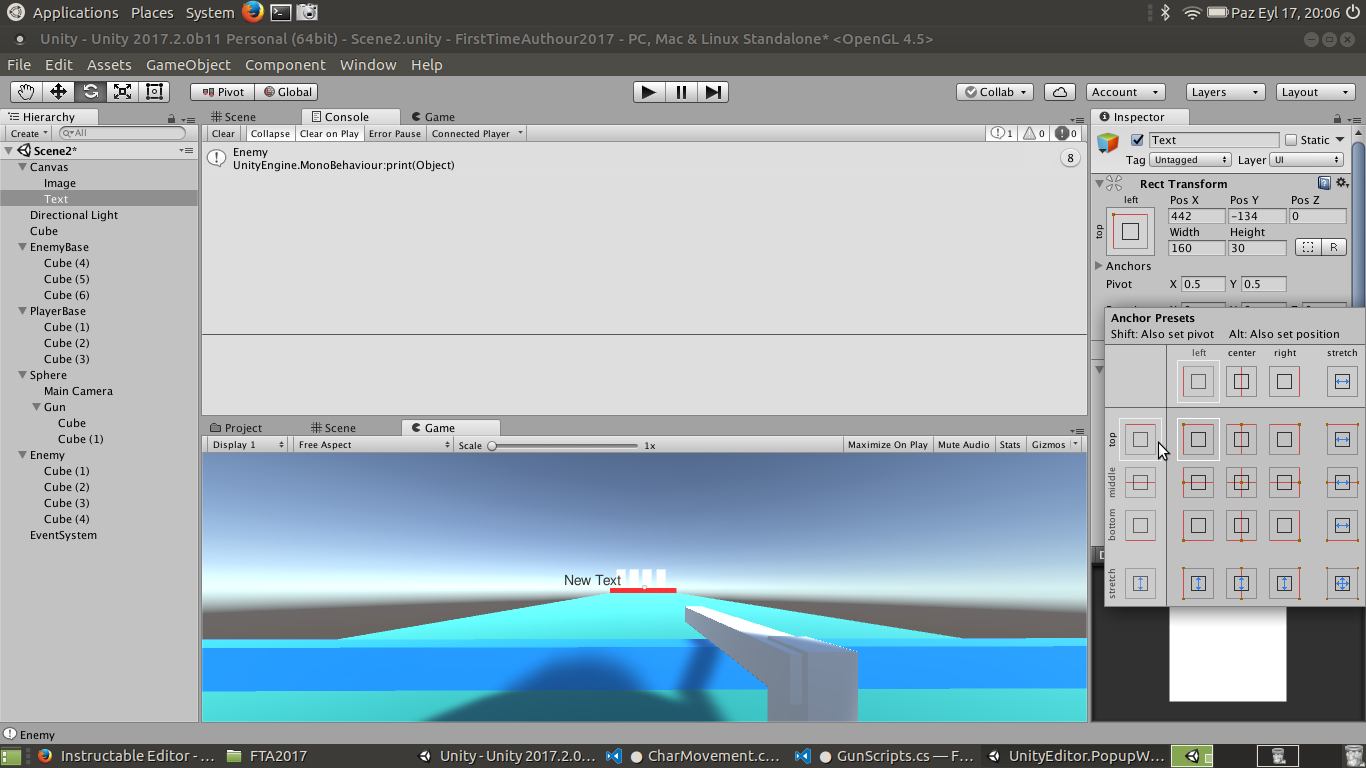Click the Pos X input field
Viewport: 1366px width, 768px height.
(x=1197, y=216)
